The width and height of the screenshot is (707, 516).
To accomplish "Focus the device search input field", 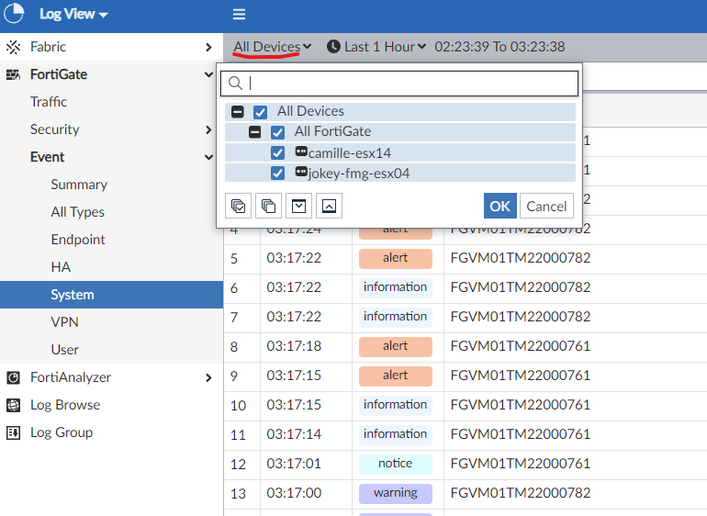I will 410,83.
